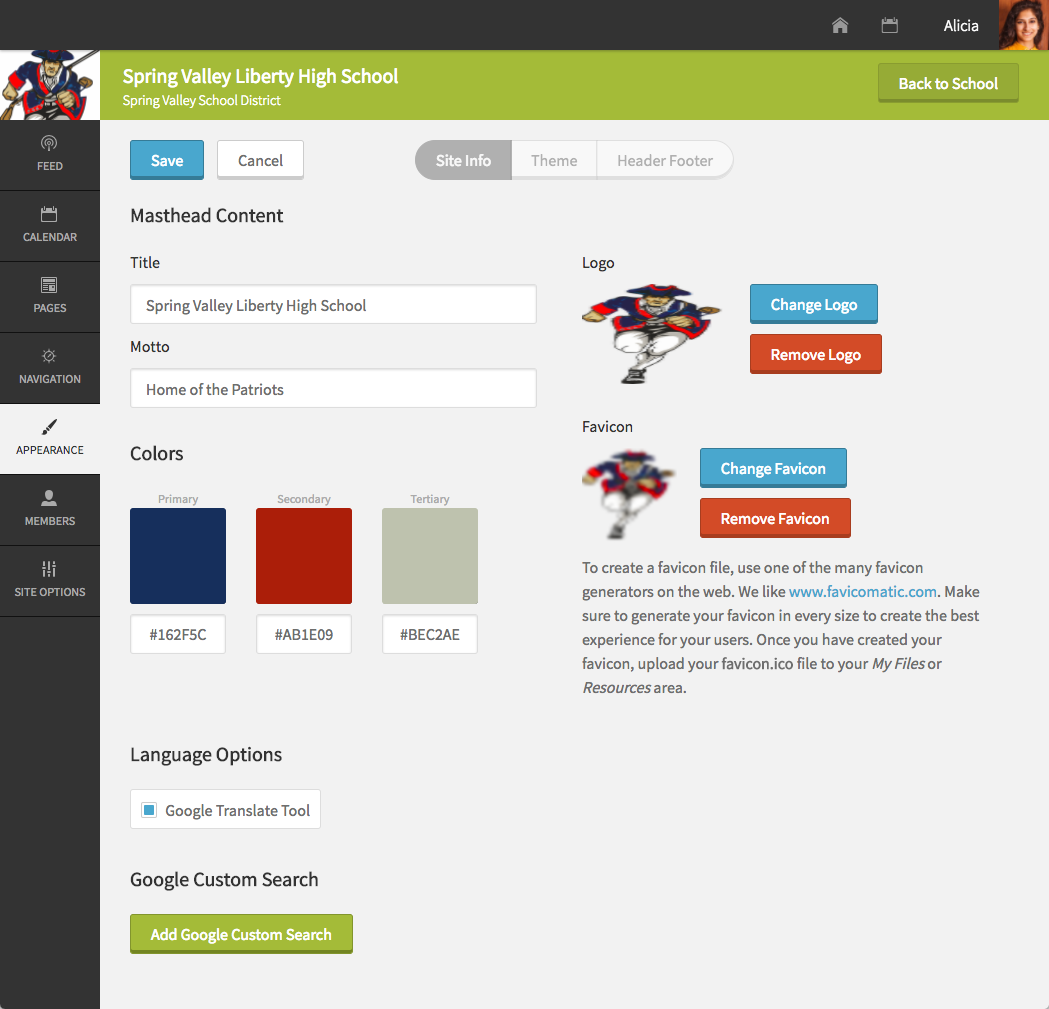Click the Favicon preview image

tap(629, 494)
